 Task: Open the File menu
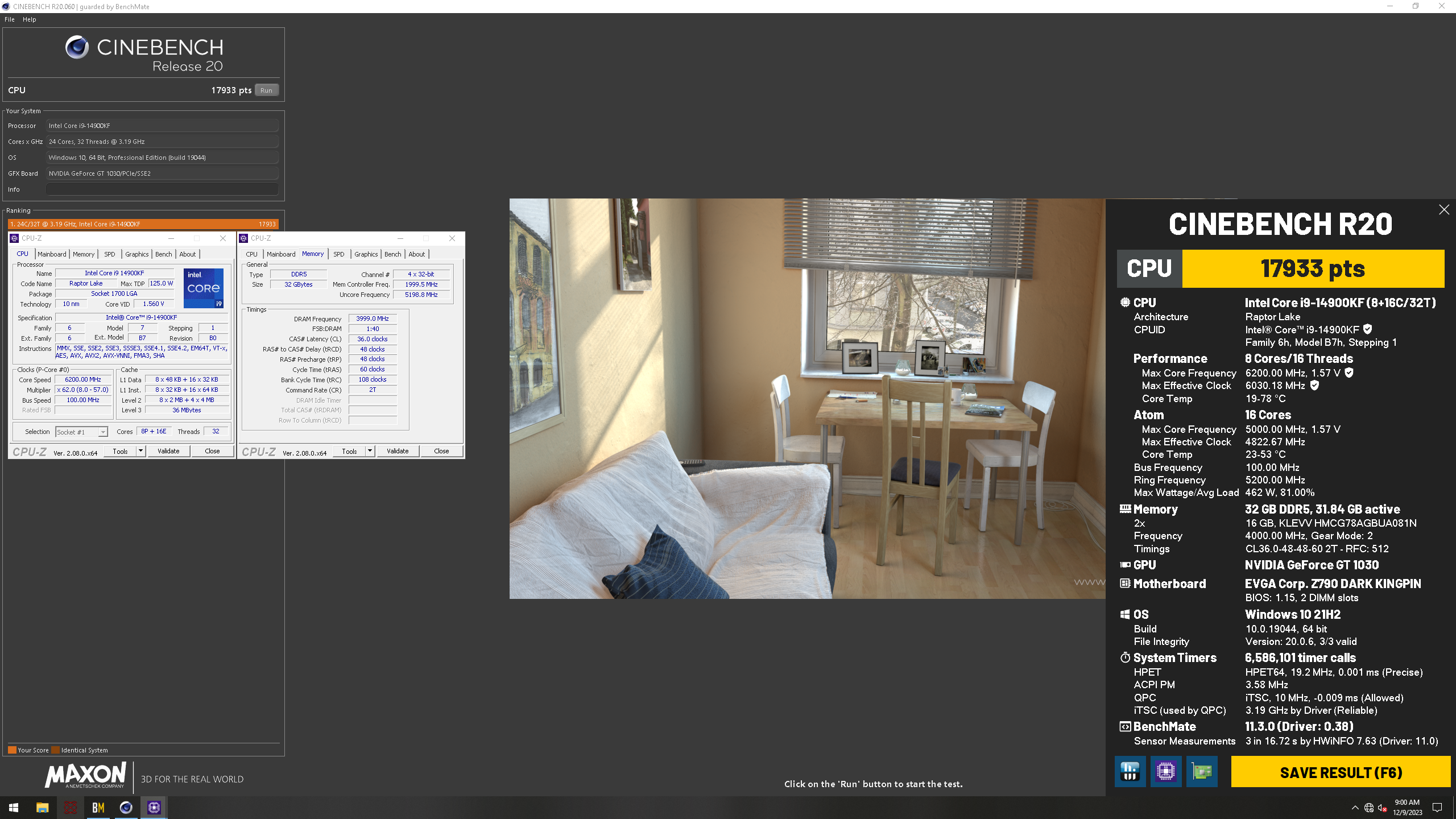click(x=10, y=19)
